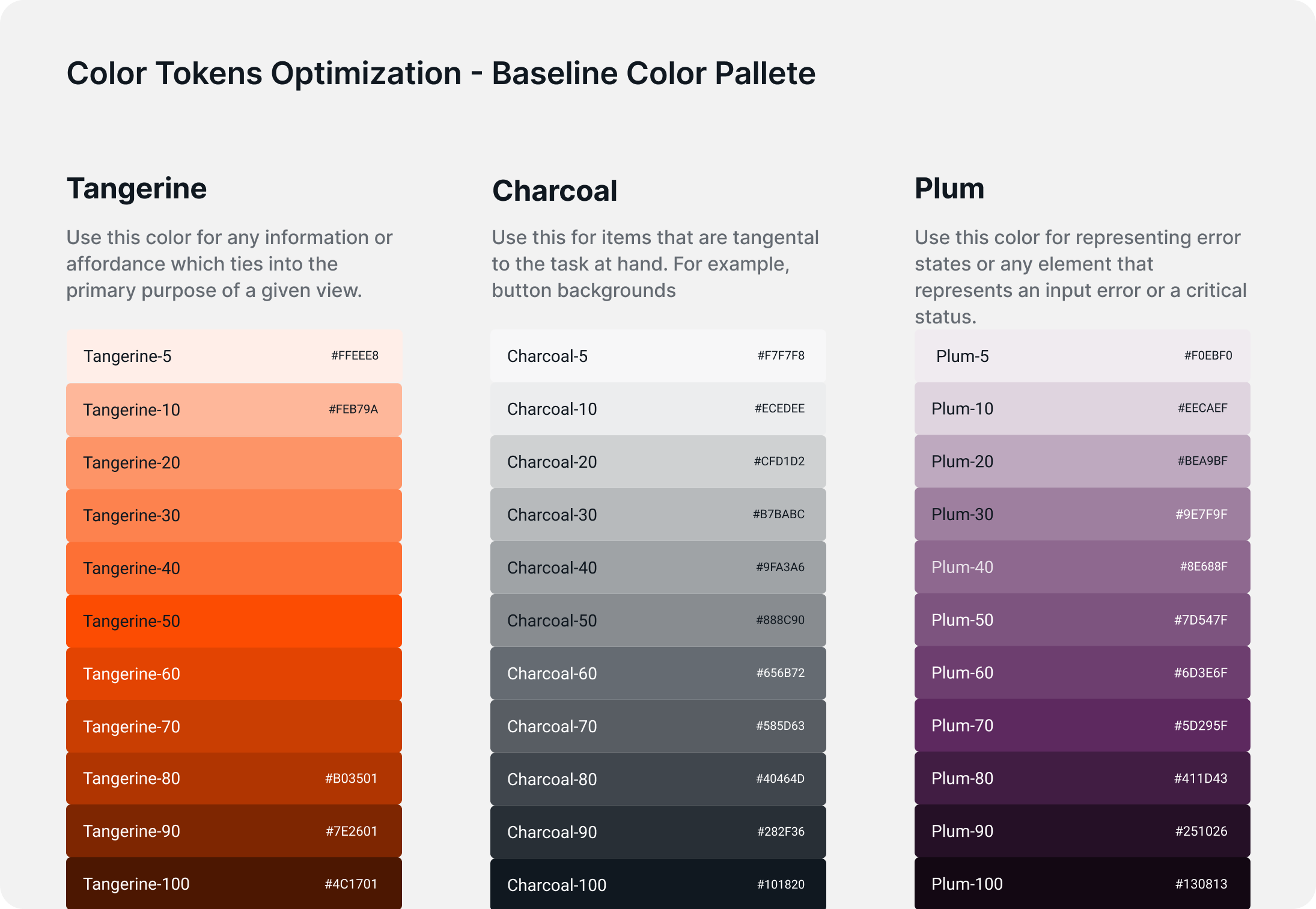Viewport: 1316px width, 909px height.
Task: Select the #5D295F hex label
Action: (x=1201, y=726)
